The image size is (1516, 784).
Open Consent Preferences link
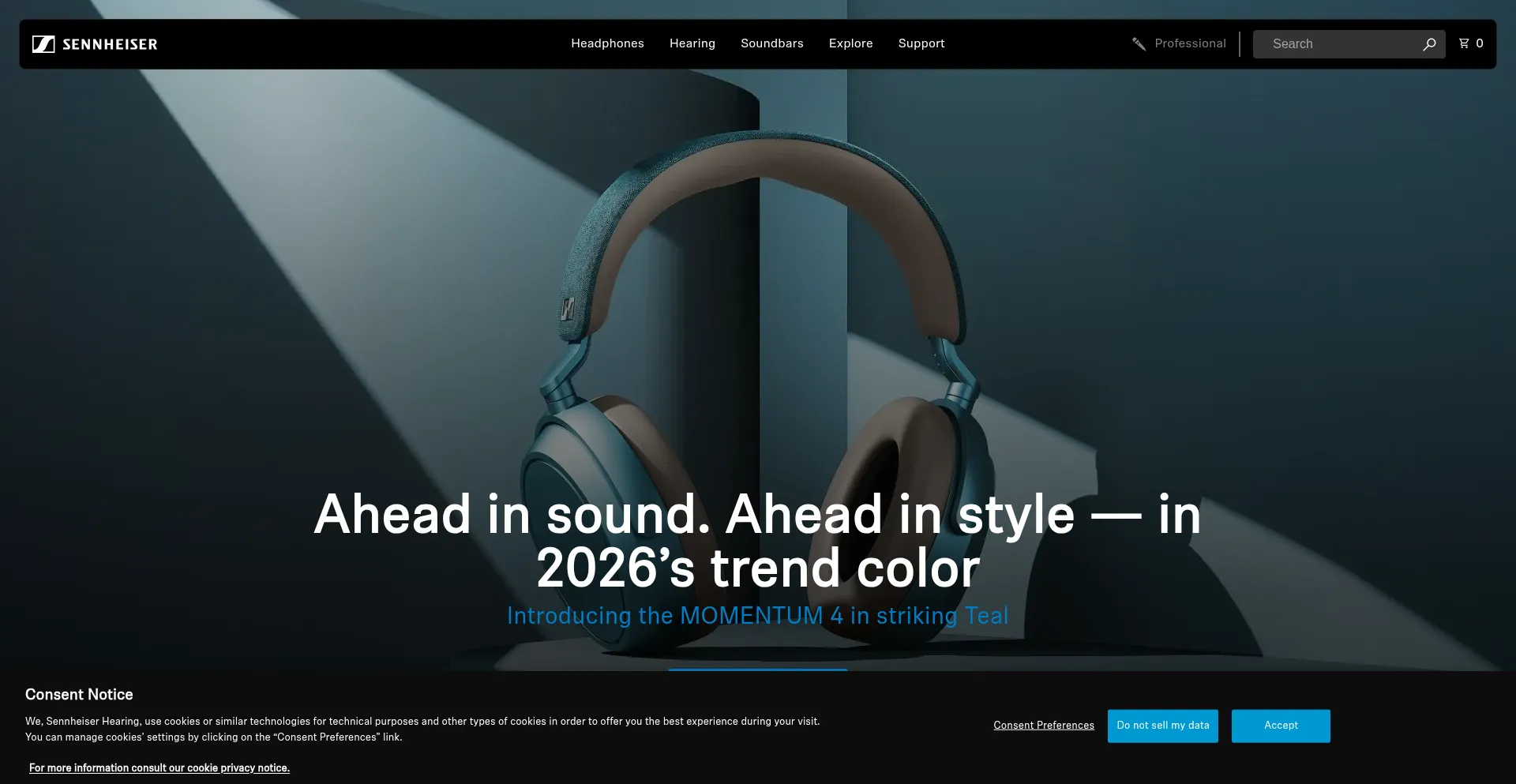point(1044,726)
